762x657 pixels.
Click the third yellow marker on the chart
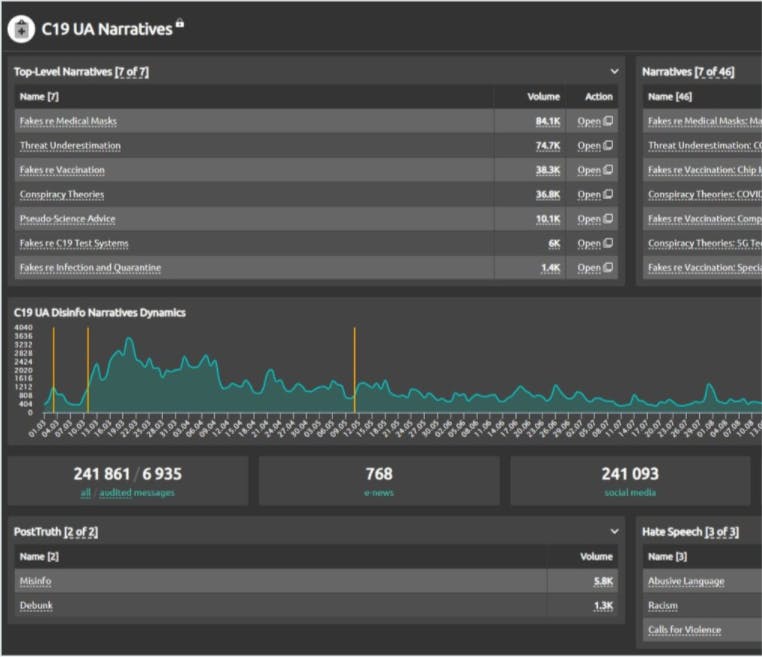pos(355,370)
